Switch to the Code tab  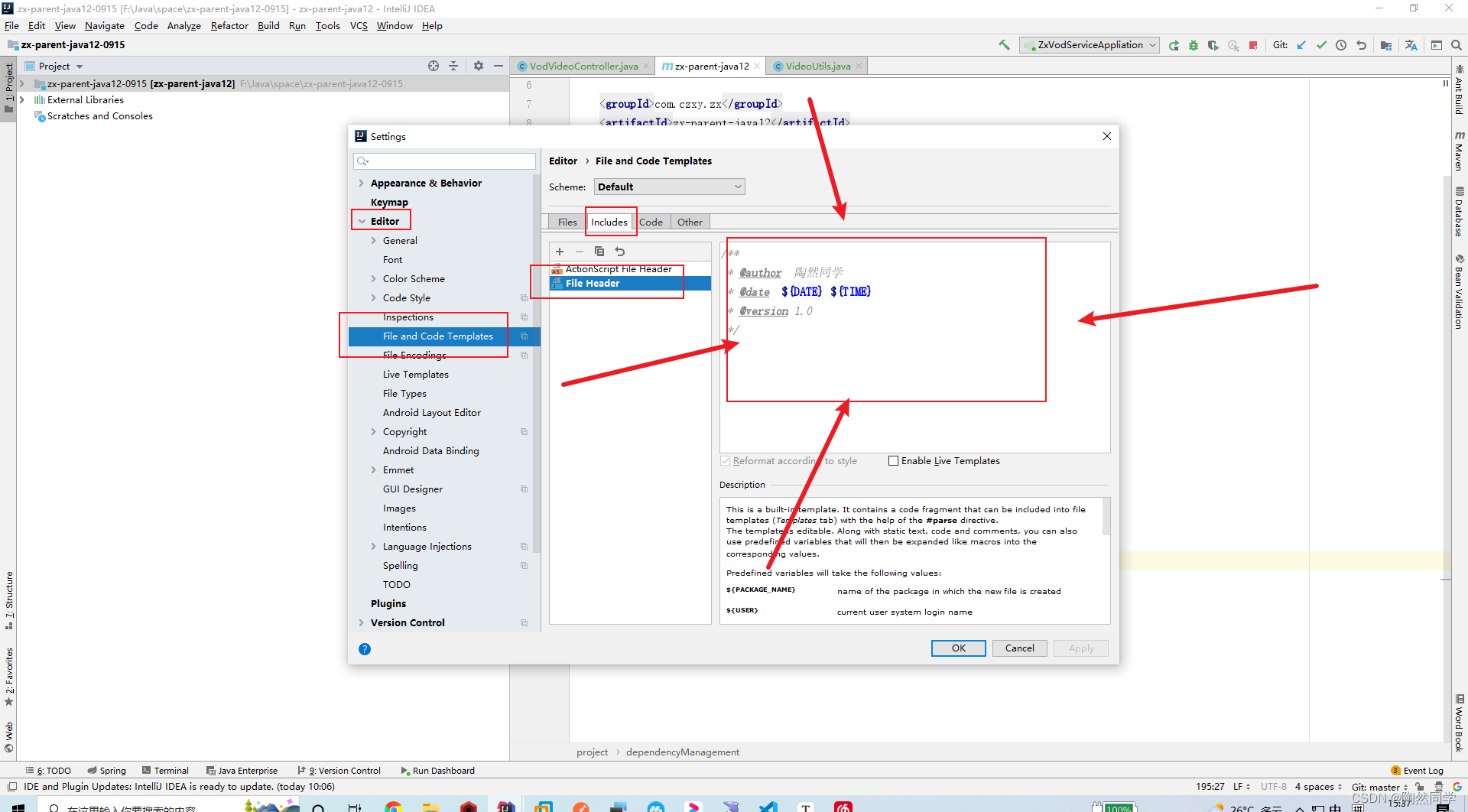click(651, 222)
